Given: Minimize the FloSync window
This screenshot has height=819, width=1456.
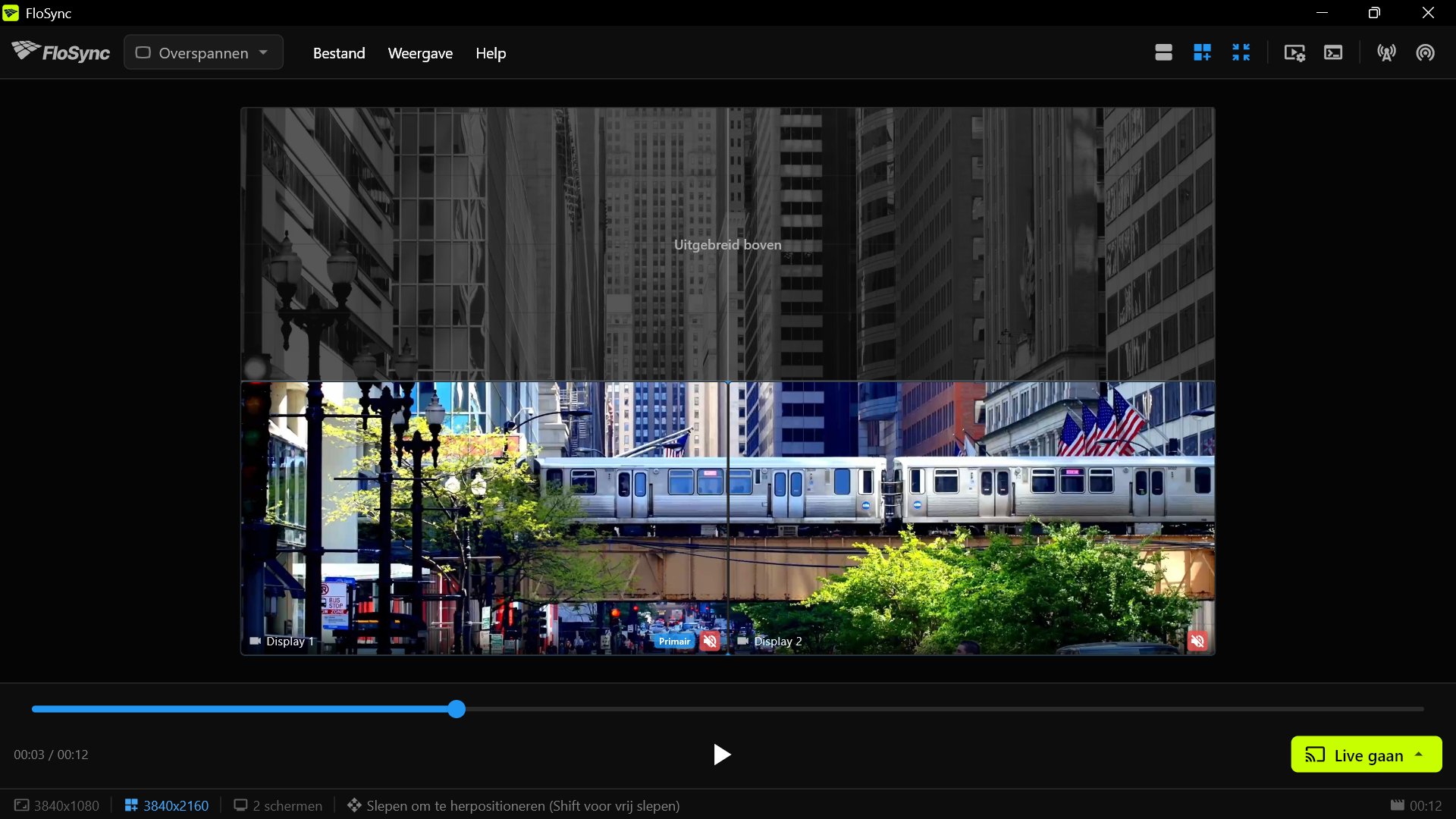Looking at the screenshot, I should [1322, 13].
